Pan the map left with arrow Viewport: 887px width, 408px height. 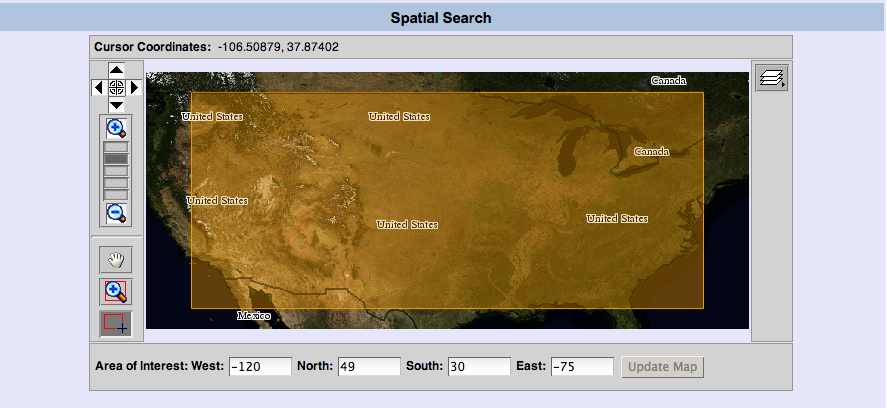click(x=98, y=88)
